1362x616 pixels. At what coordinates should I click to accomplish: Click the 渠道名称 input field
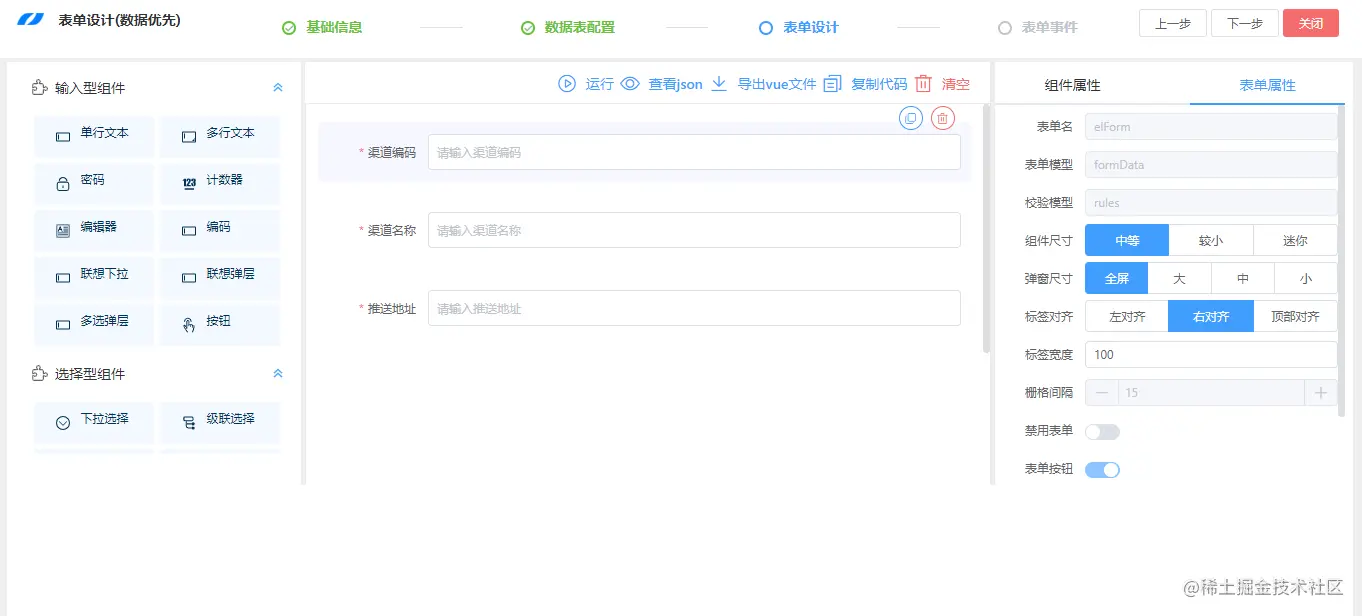pos(694,229)
